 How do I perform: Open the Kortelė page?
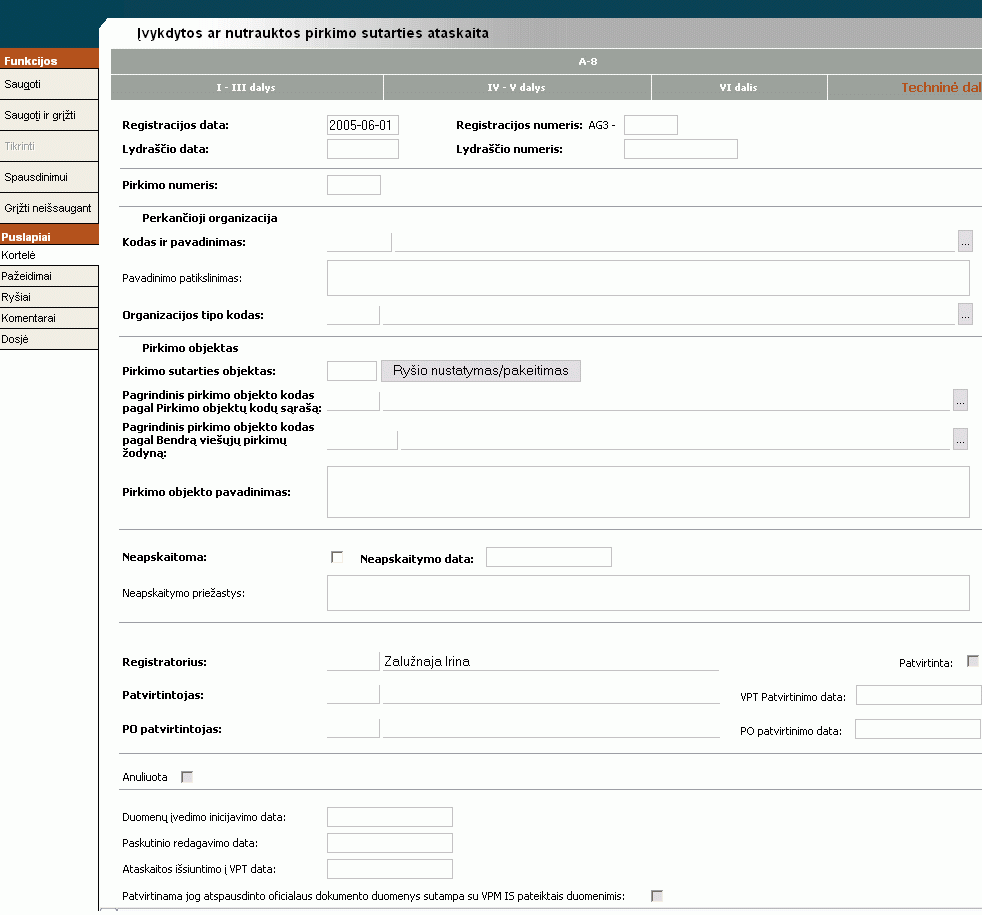click(49, 255)
